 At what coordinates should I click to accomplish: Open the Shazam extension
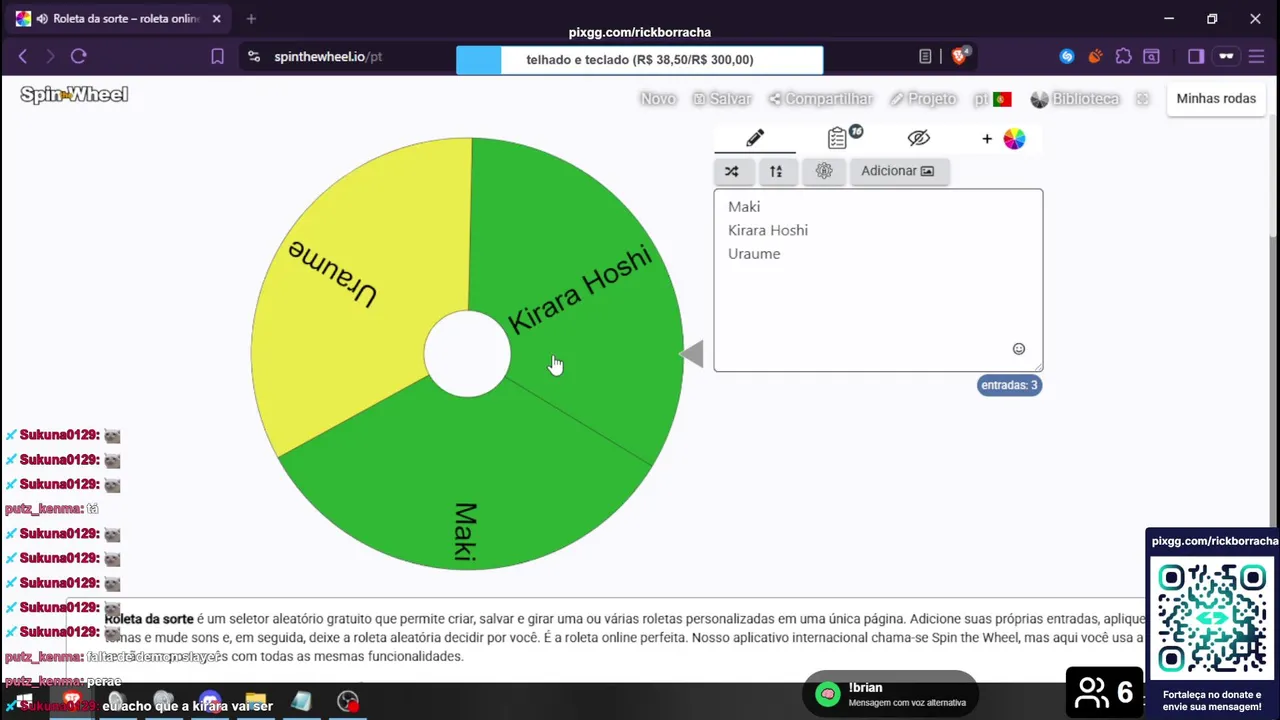pyautogui.click(x=1067, y=57)
